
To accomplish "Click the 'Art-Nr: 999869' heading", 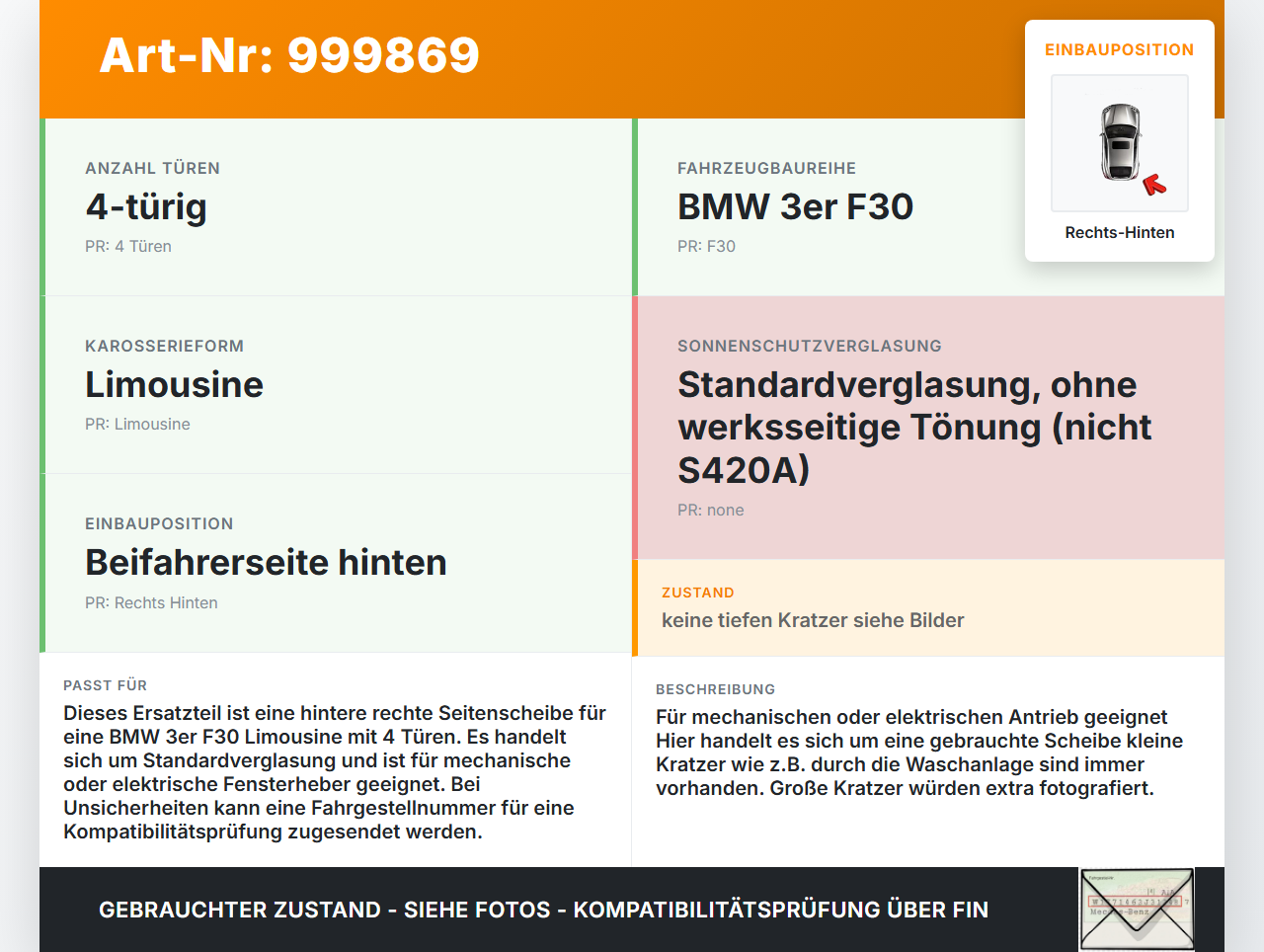I will (289, 55).
